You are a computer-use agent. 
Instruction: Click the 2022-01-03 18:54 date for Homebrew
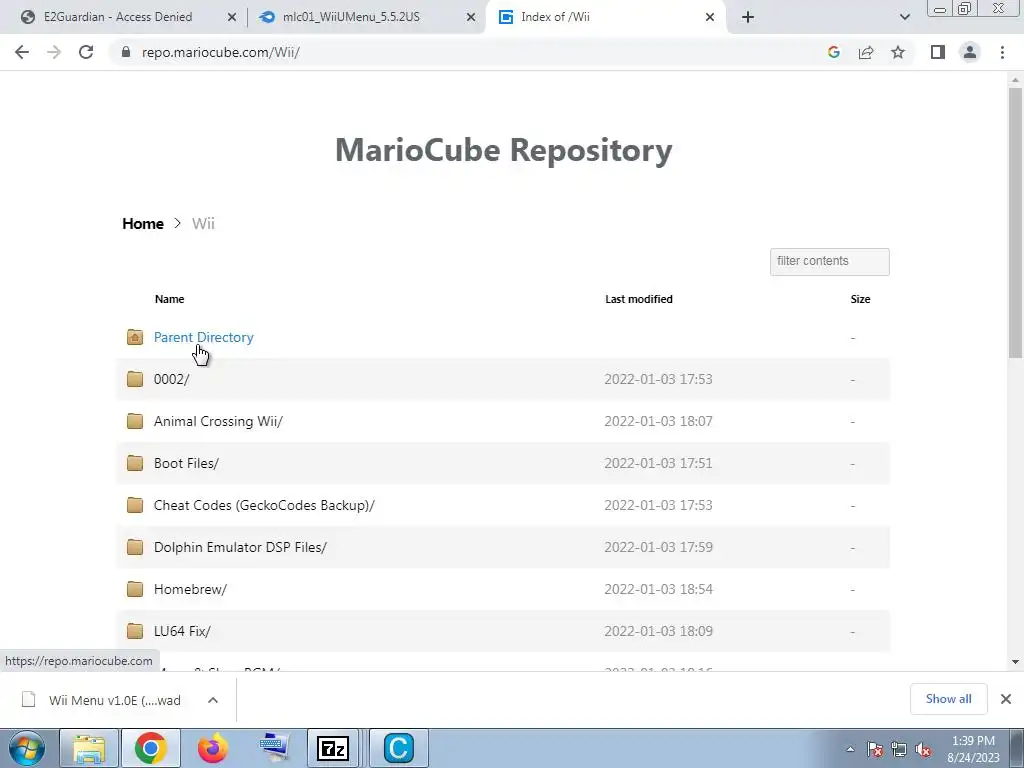(x=658, y=589)
